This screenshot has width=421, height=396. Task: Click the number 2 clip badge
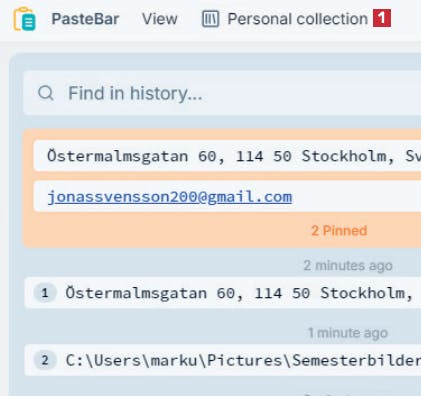[45, 360]
